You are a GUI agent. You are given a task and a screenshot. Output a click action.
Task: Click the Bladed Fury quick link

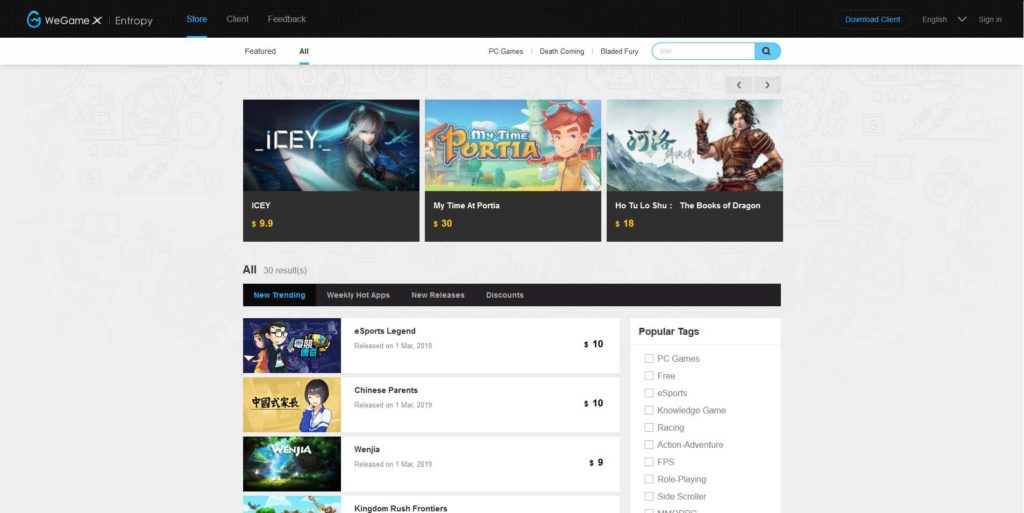pos(619,51)
